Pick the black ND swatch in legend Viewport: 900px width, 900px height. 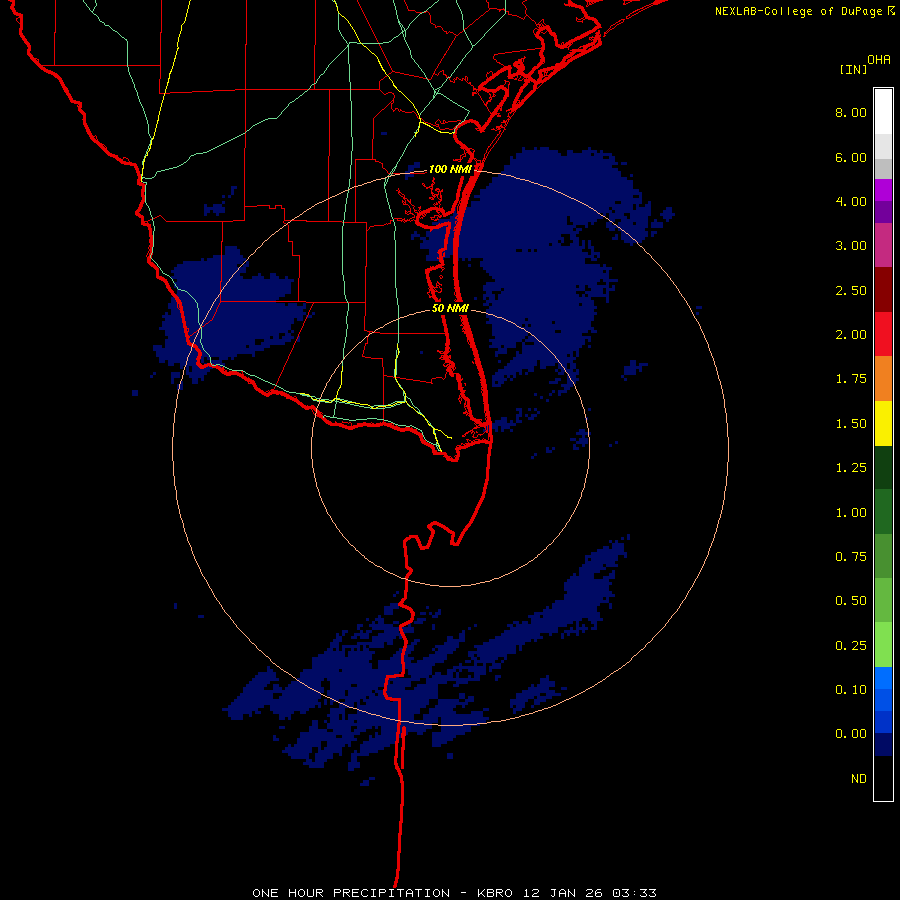tap(883, 778)
